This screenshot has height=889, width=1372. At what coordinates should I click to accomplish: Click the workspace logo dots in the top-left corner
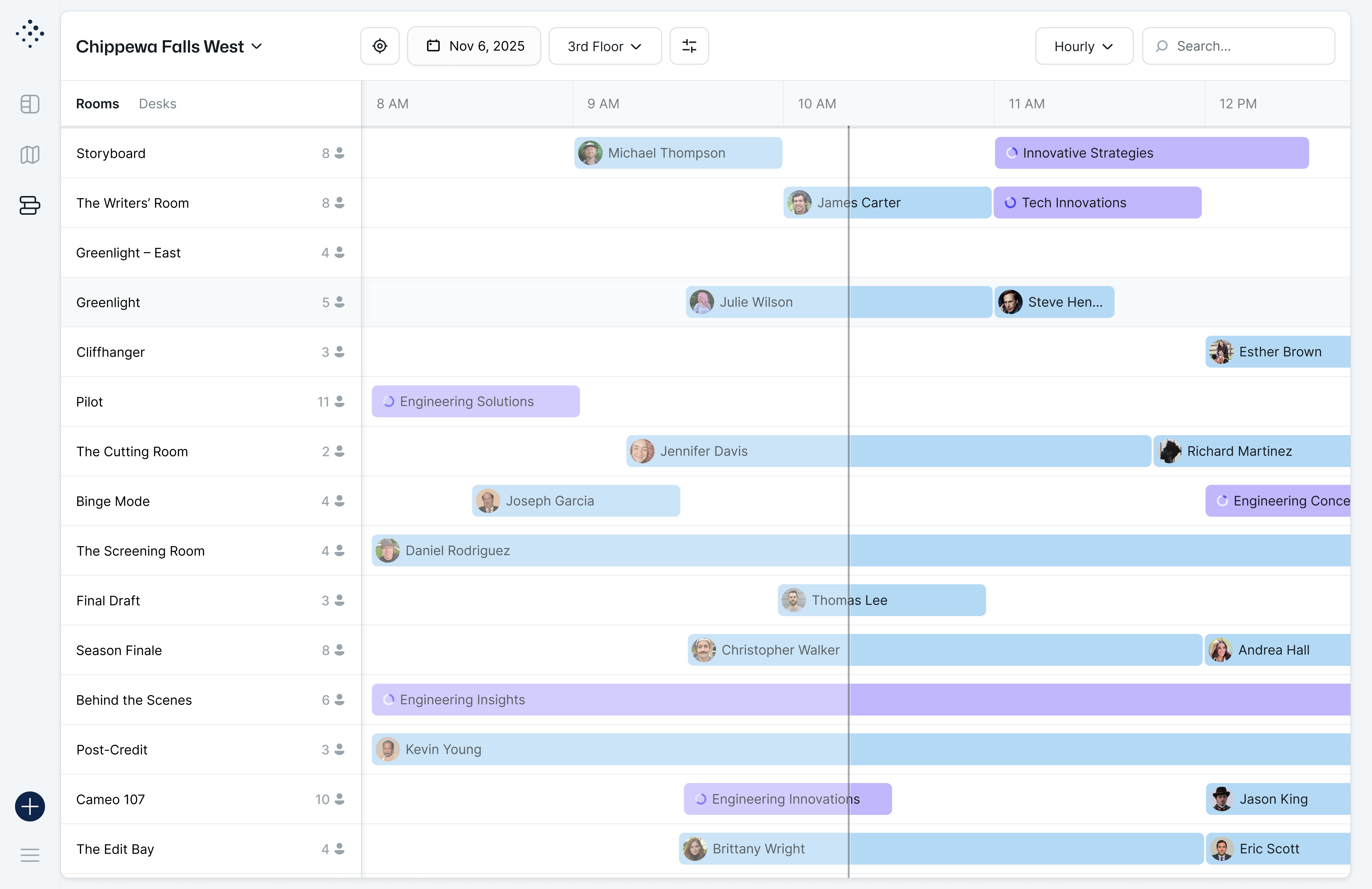point(29,33)
